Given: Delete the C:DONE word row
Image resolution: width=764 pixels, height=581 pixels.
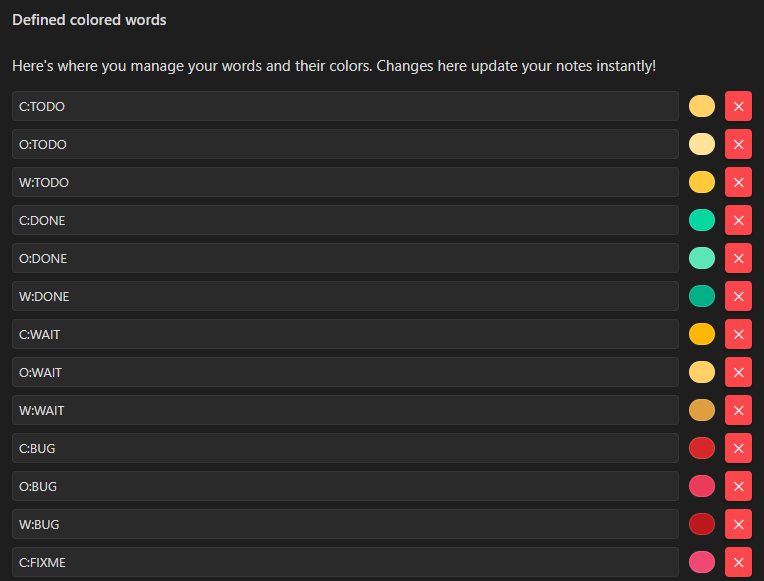Looking at the screenshot, I should 738,220.
